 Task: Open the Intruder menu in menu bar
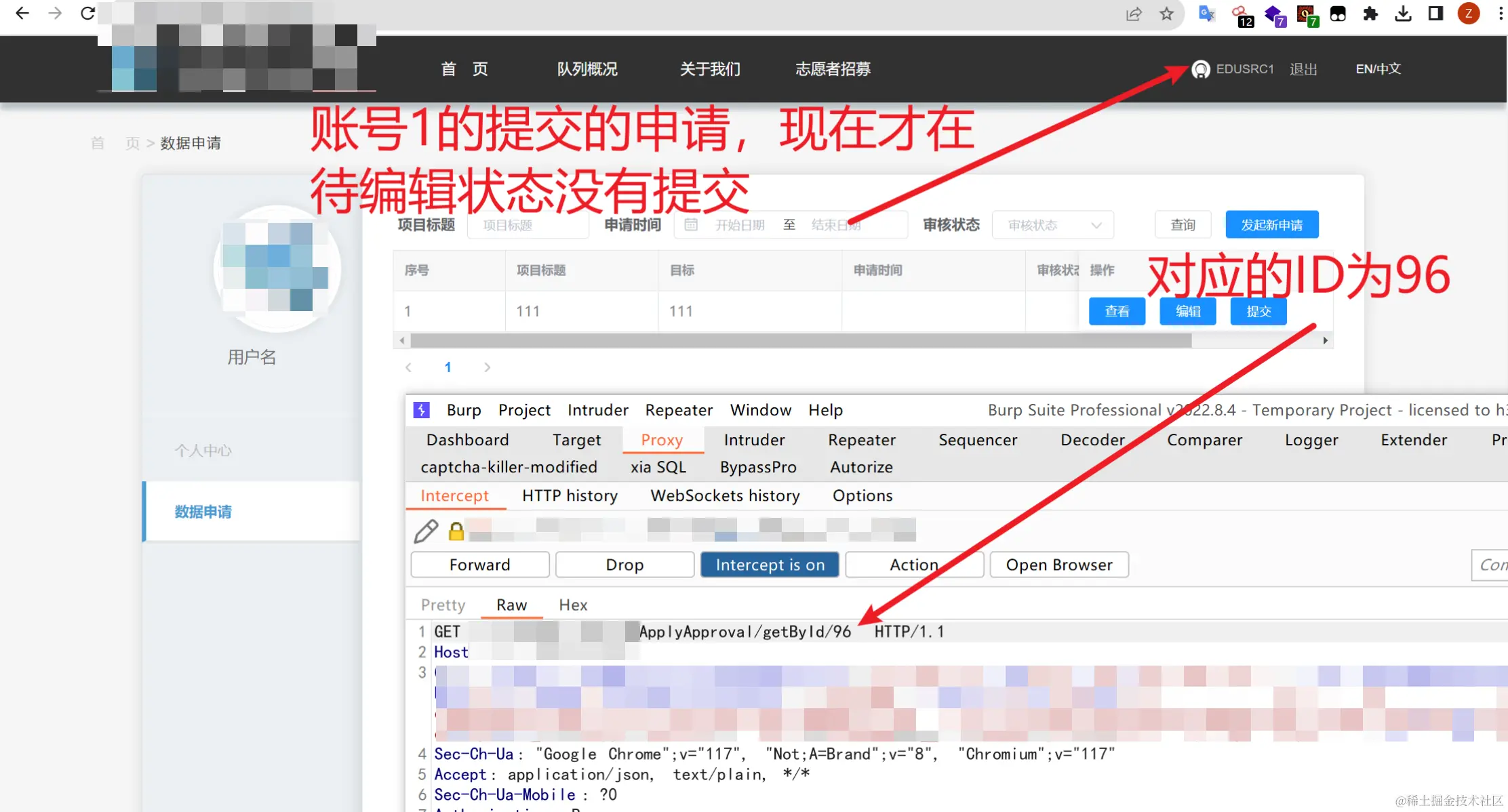point(597,410)
